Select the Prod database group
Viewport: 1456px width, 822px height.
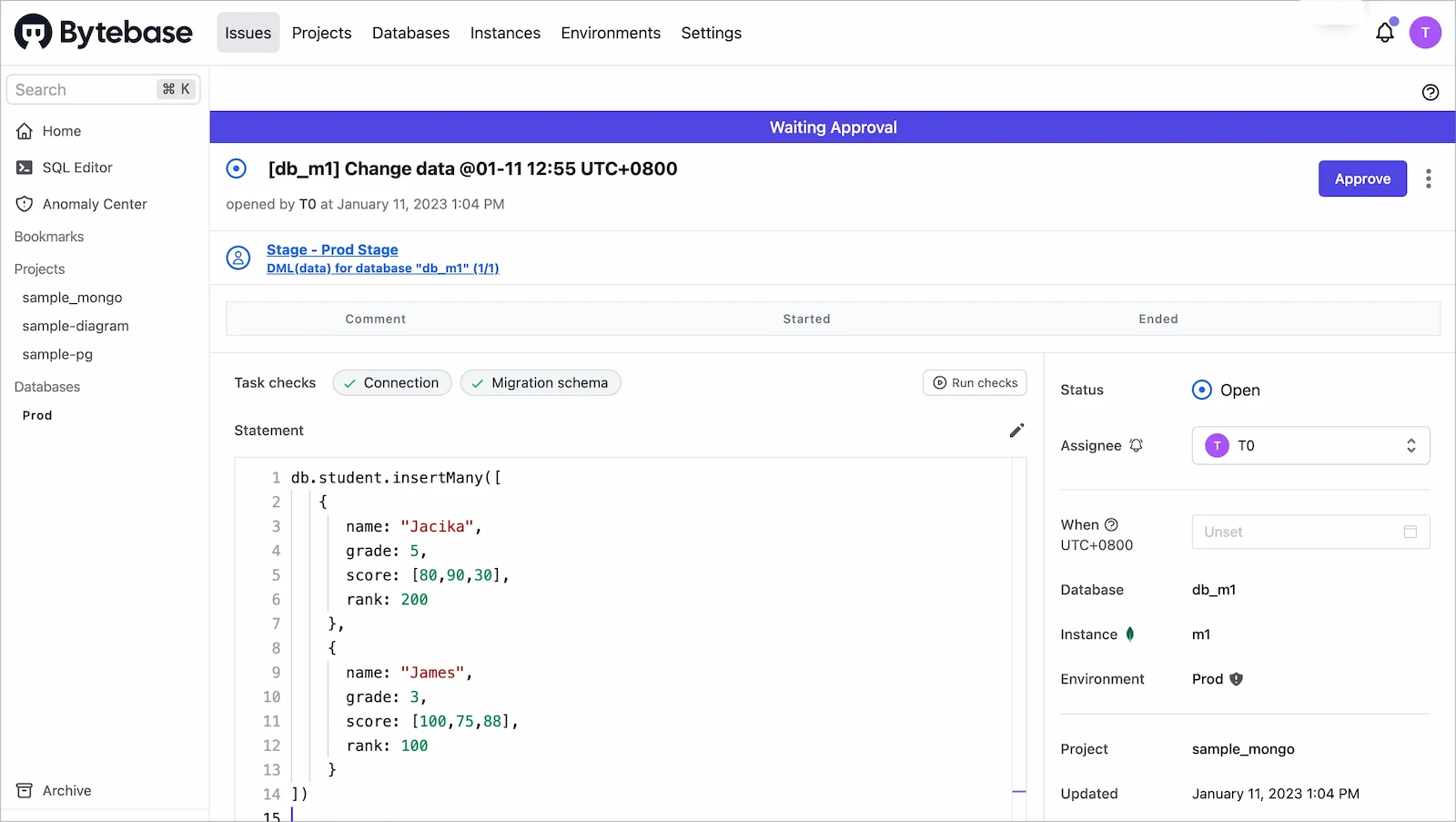37,415
